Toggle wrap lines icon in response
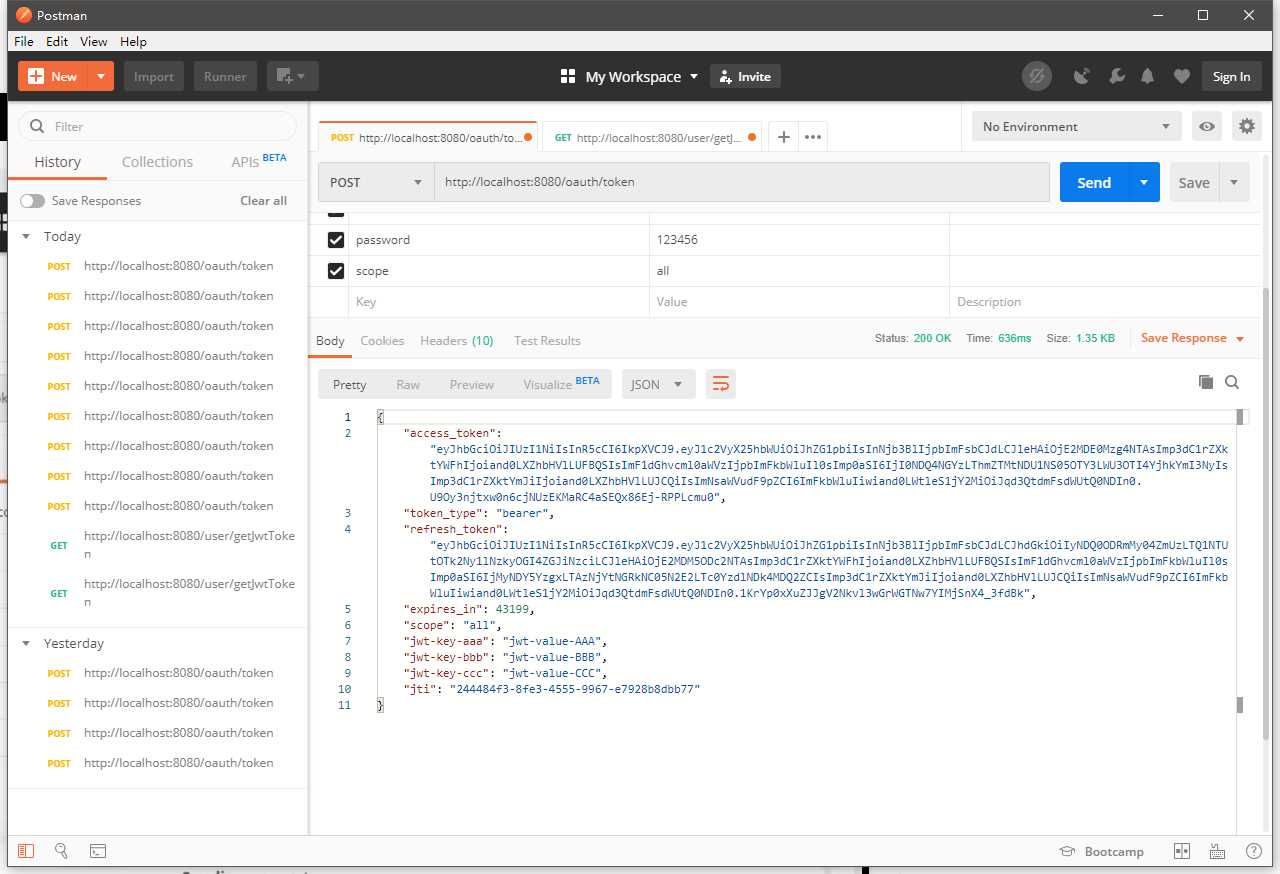1280x874 pixels. click(x=720, y=384)
